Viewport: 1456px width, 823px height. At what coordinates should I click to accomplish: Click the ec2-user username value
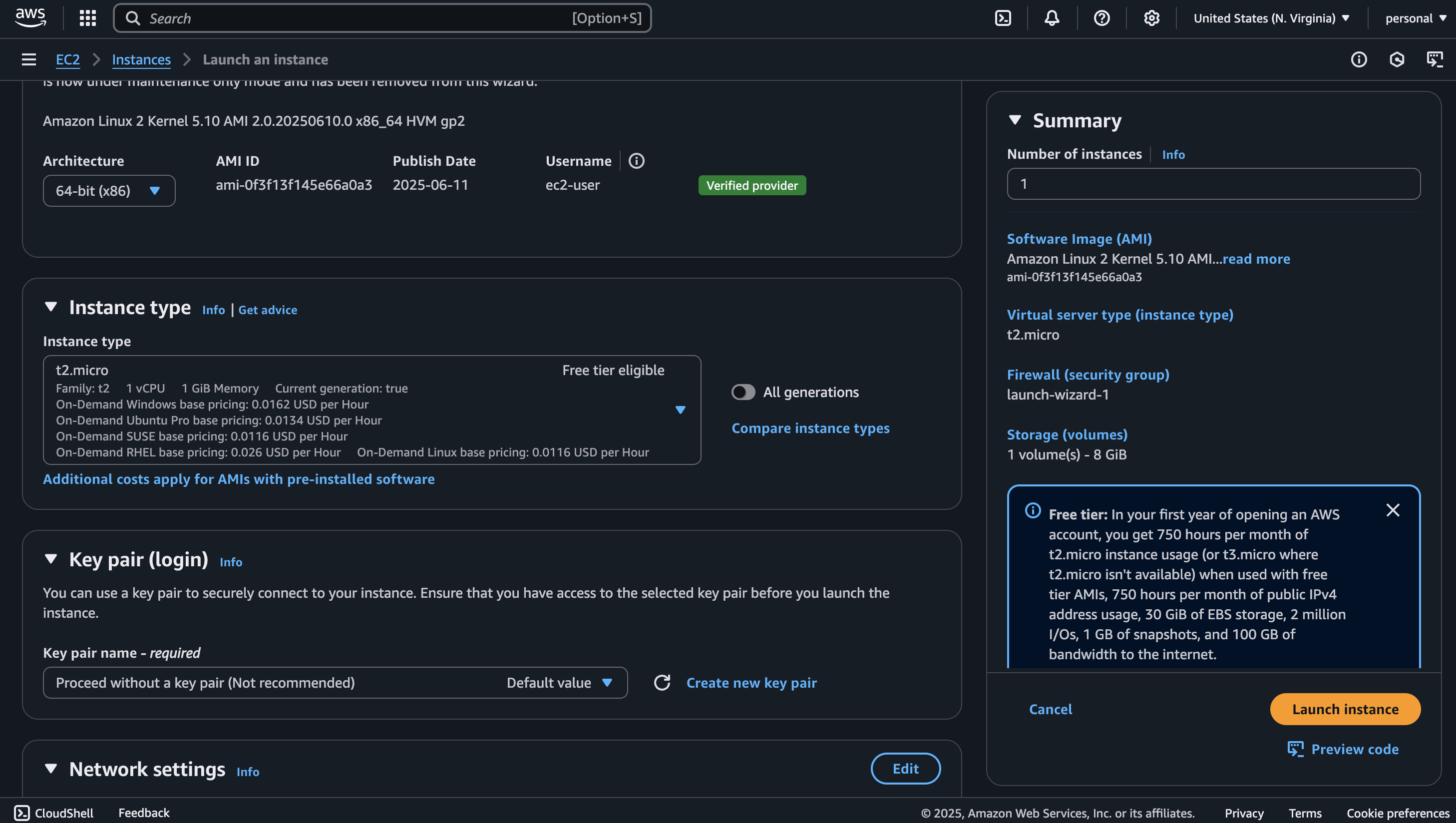point(573,185)
